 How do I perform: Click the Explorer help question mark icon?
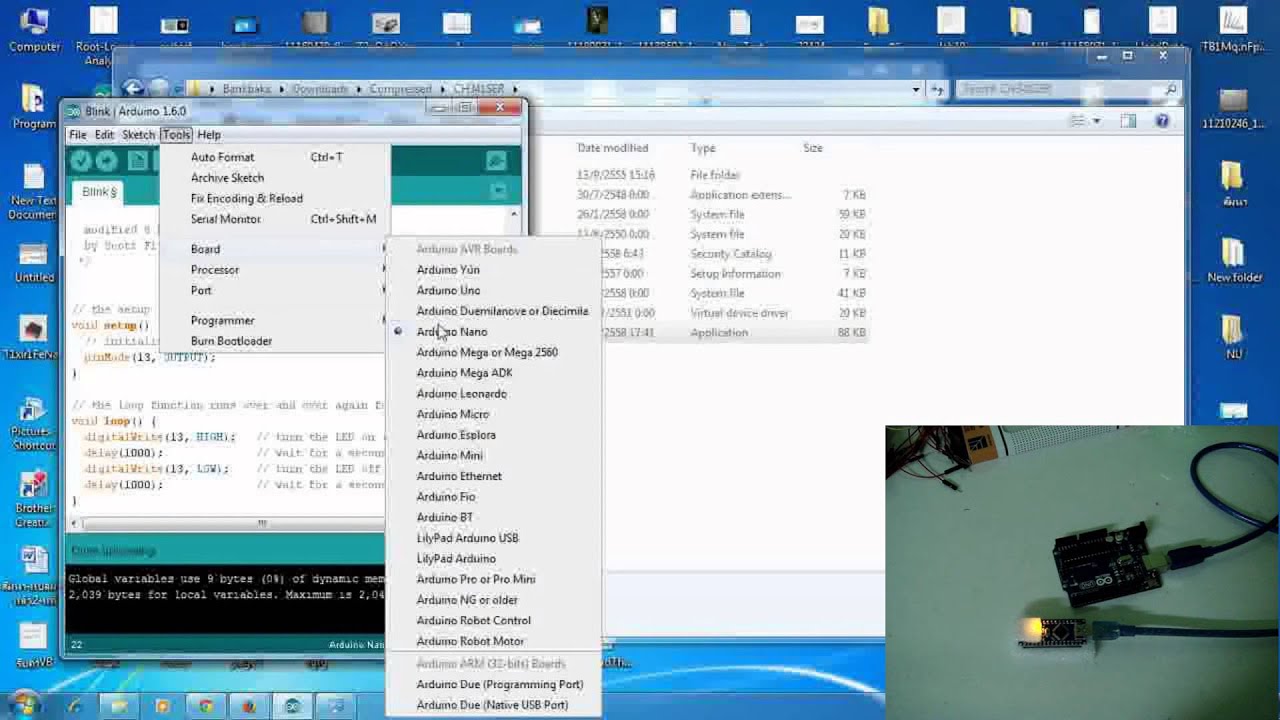(1162, 121)
